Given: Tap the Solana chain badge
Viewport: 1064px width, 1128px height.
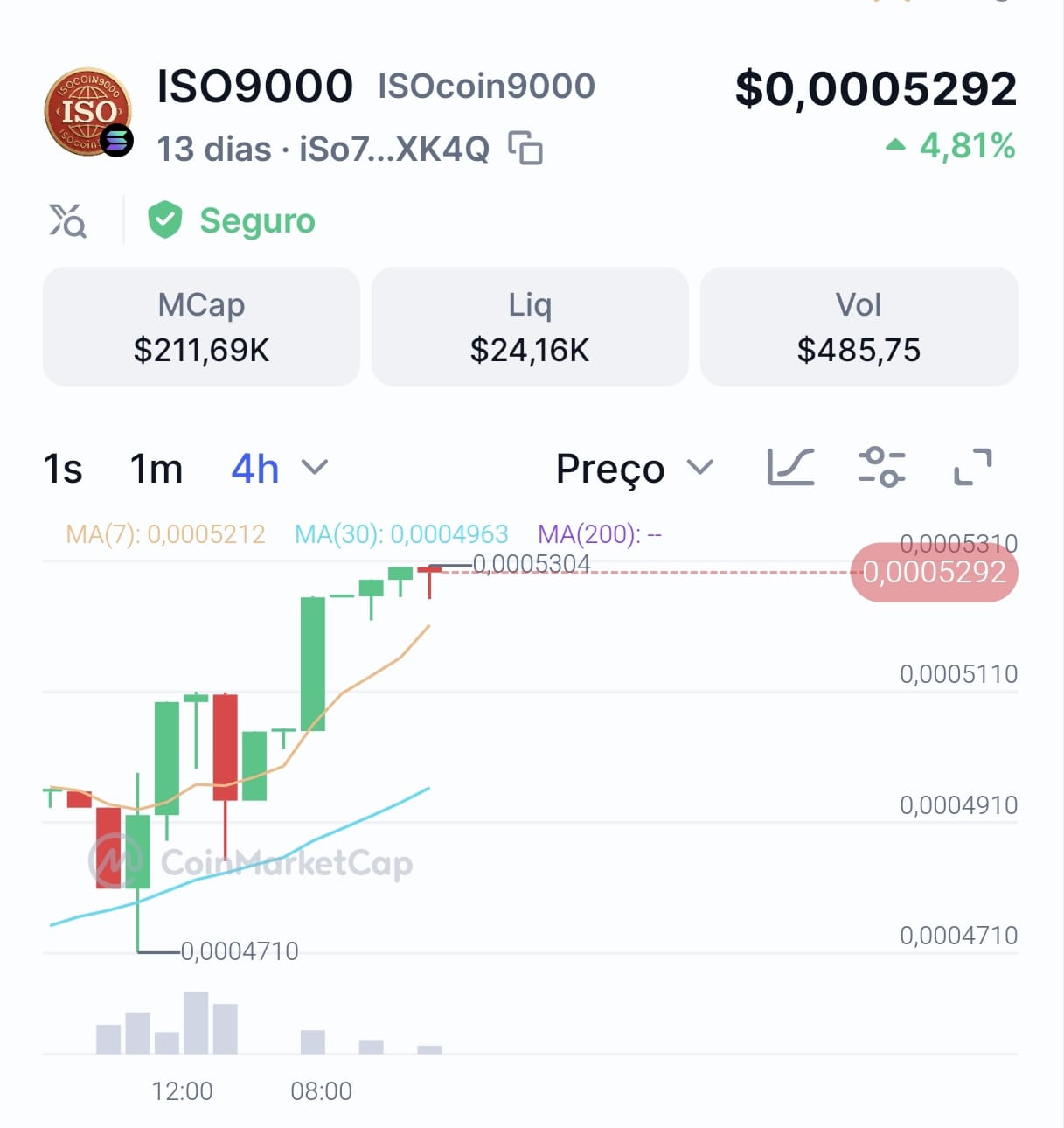Looking at the screenshot, I should [x=116, y=141].
